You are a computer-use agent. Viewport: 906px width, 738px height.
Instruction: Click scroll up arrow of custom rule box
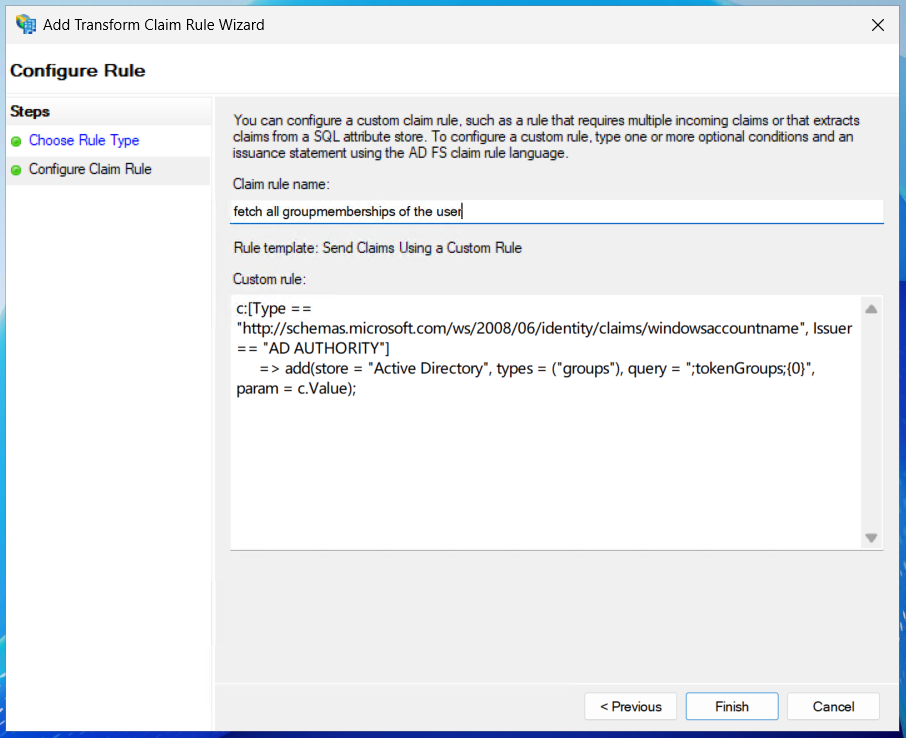871,309
